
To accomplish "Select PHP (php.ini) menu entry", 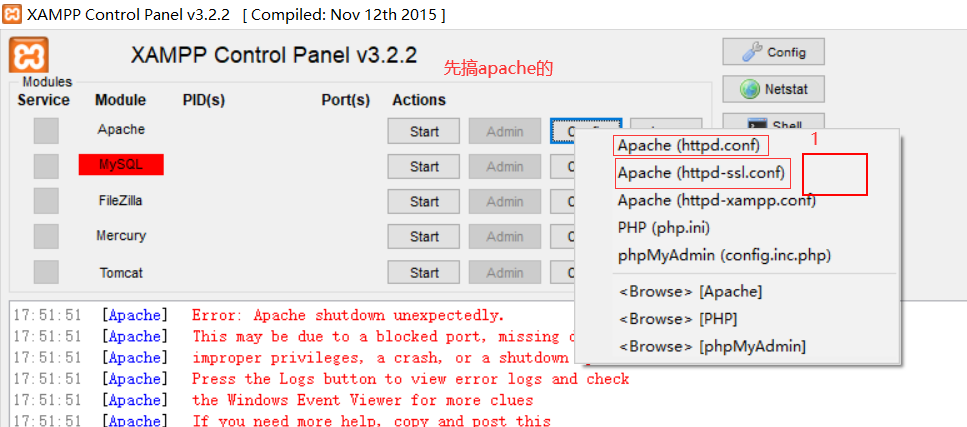I will (664, 228).
